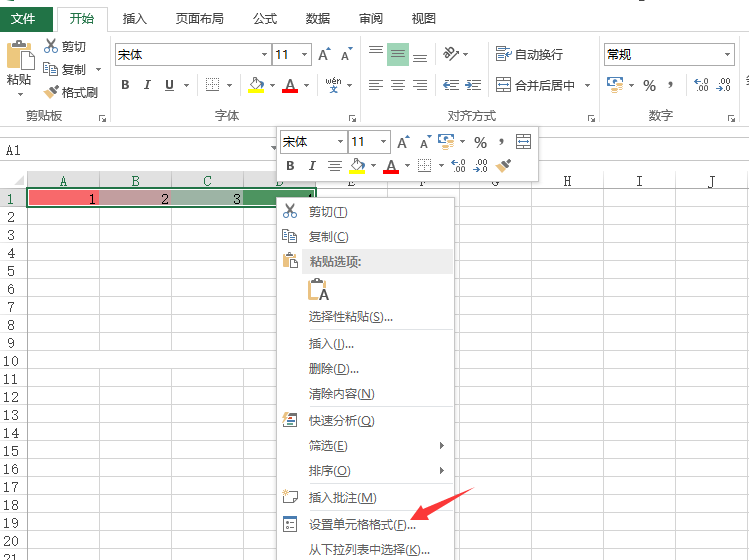Choose Insert Comment (插入批注) in context menu

point(365,497)
